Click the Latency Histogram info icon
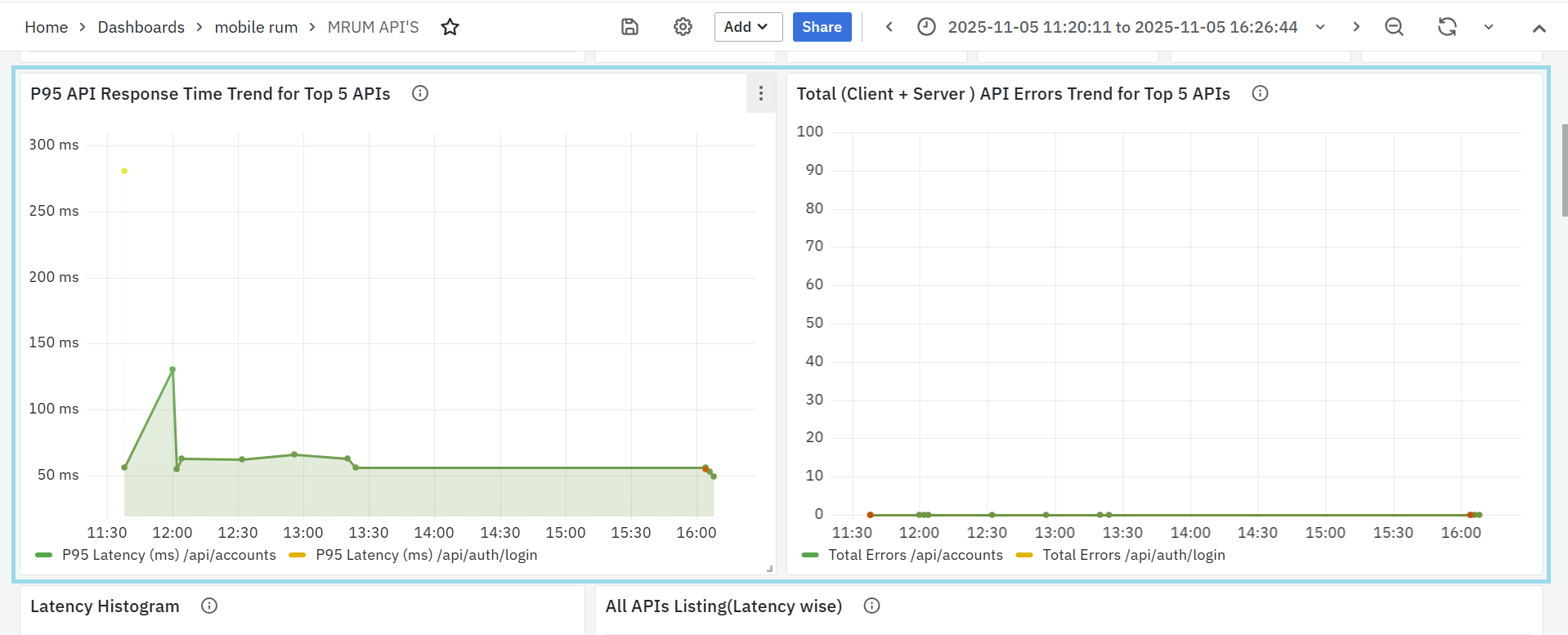 pos(209,606)
